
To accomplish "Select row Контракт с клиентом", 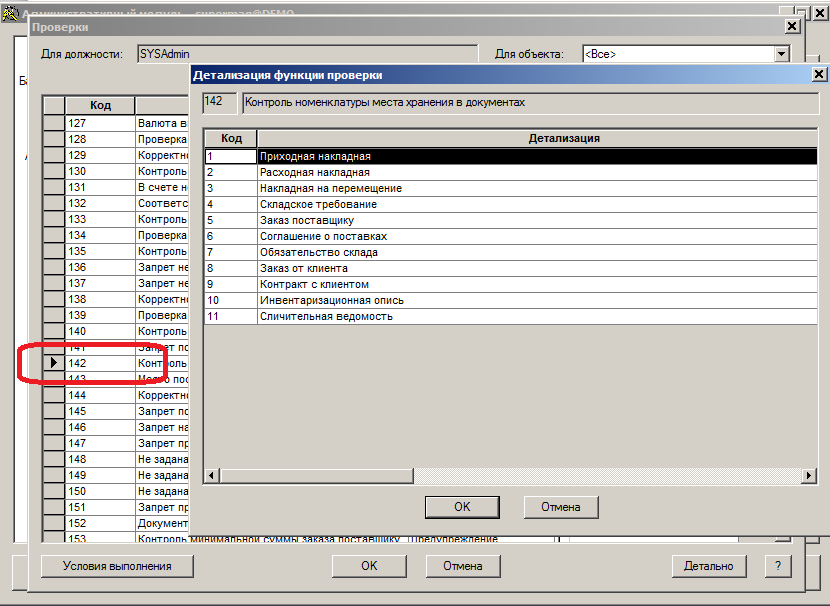I will coord(511,284).
